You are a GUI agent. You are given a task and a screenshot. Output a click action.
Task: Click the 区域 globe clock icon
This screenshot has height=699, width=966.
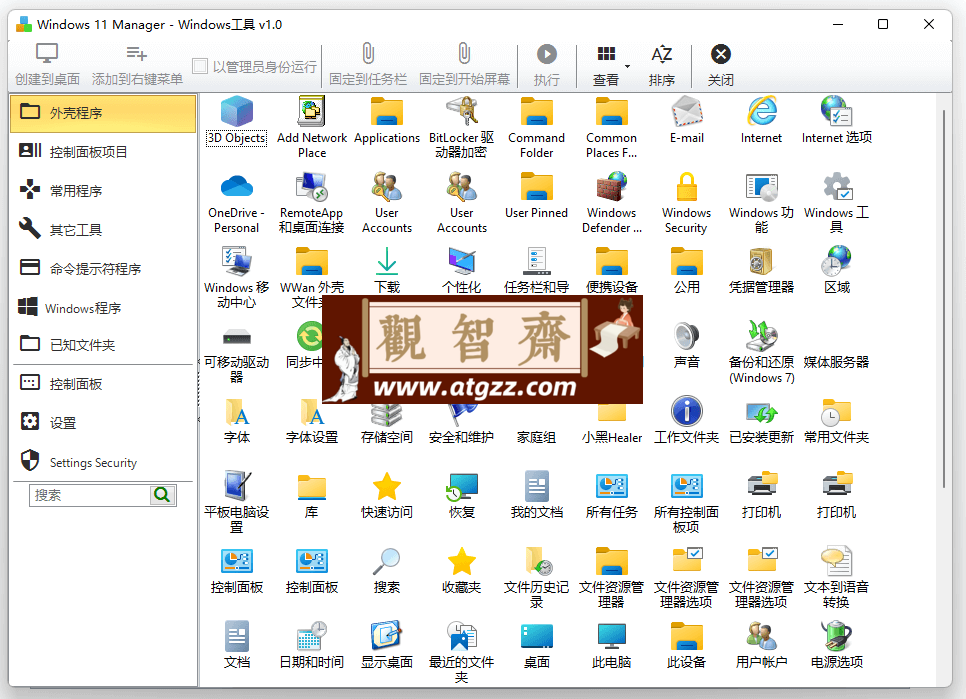(x=837, y=261)
